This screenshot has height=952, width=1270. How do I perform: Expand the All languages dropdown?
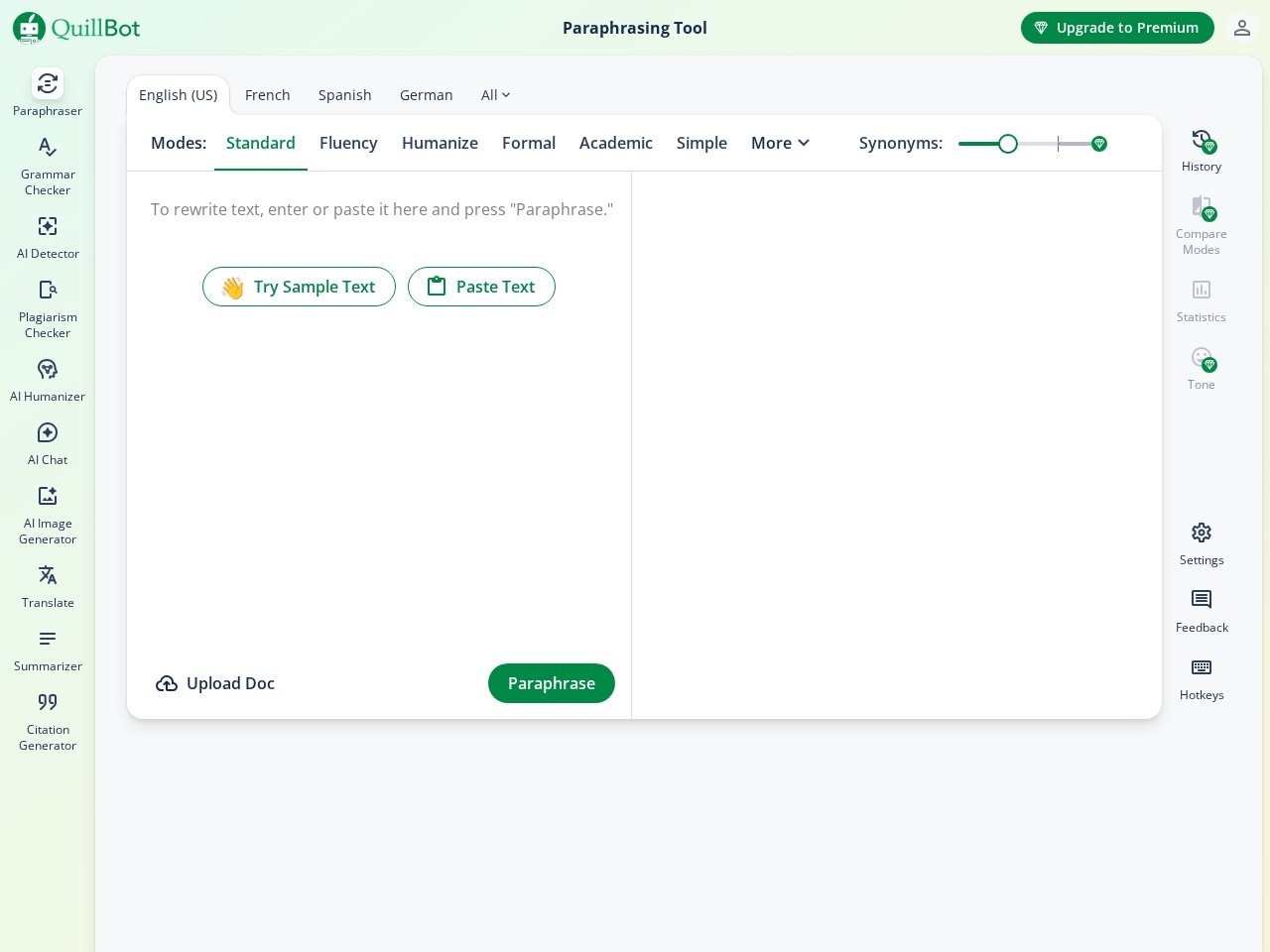[x=495, y=95]
